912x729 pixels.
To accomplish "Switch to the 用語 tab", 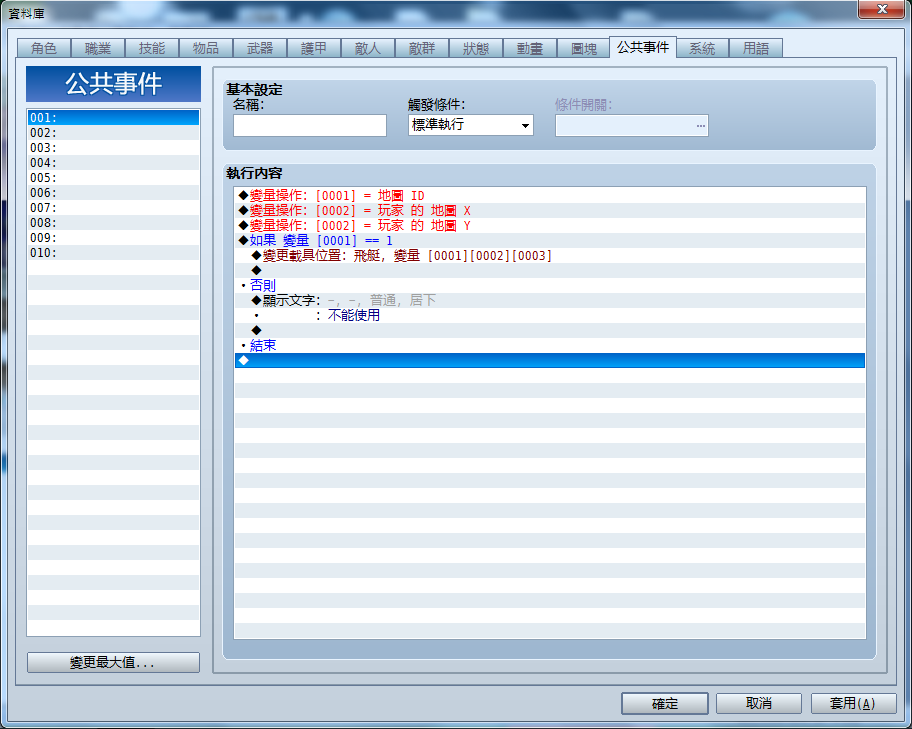I will point(756,48).
